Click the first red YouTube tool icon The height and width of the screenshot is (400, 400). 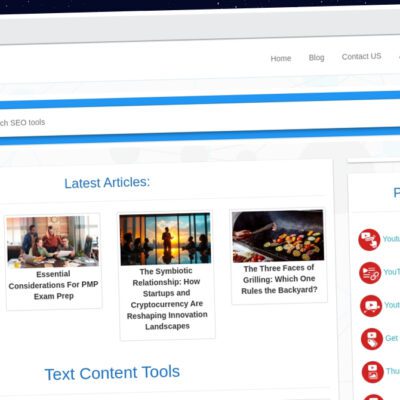[369, 240]
